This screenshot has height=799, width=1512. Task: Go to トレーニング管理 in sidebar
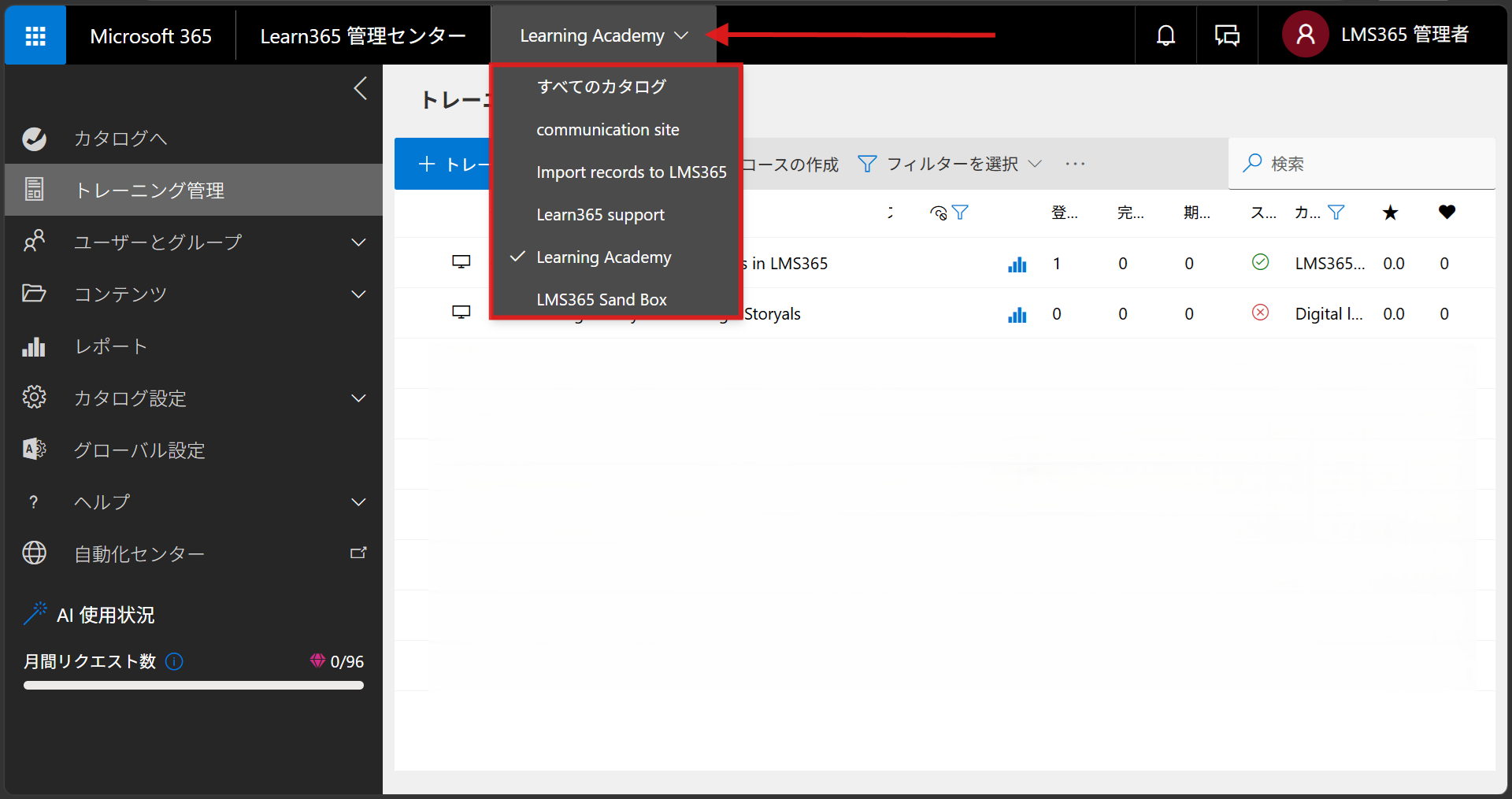[194, 190]
